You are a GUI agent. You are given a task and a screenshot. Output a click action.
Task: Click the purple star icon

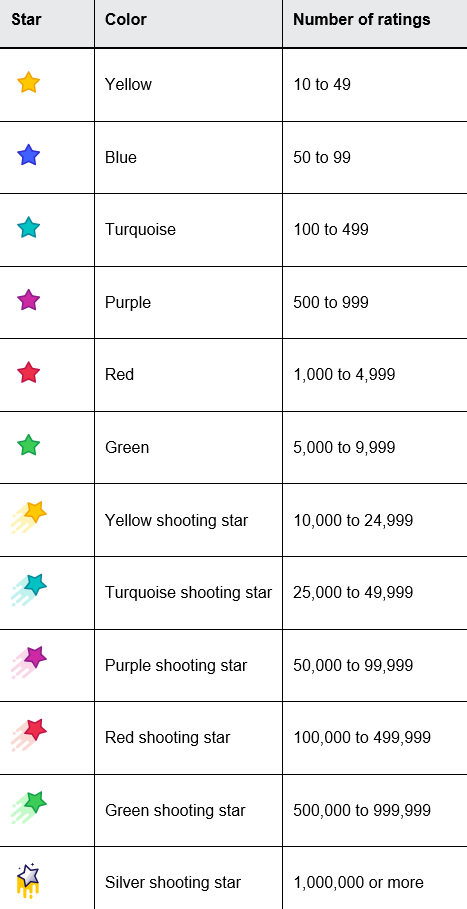point(28,300)
